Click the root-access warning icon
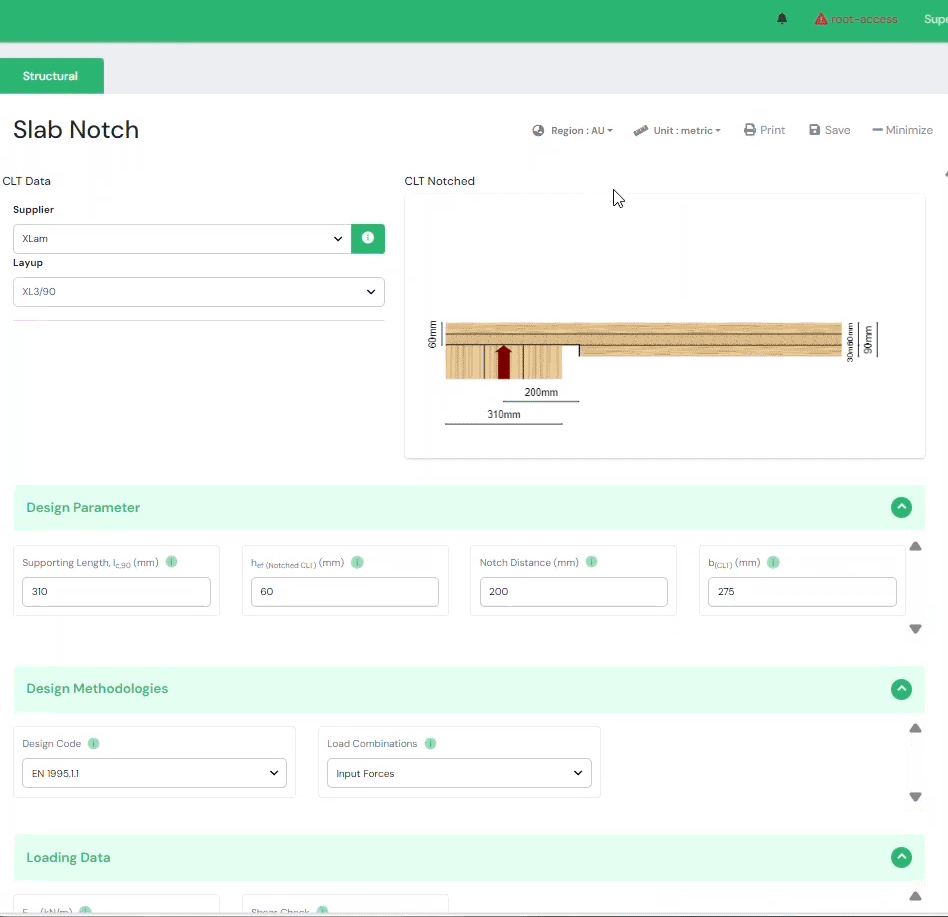 coord(821,19)
